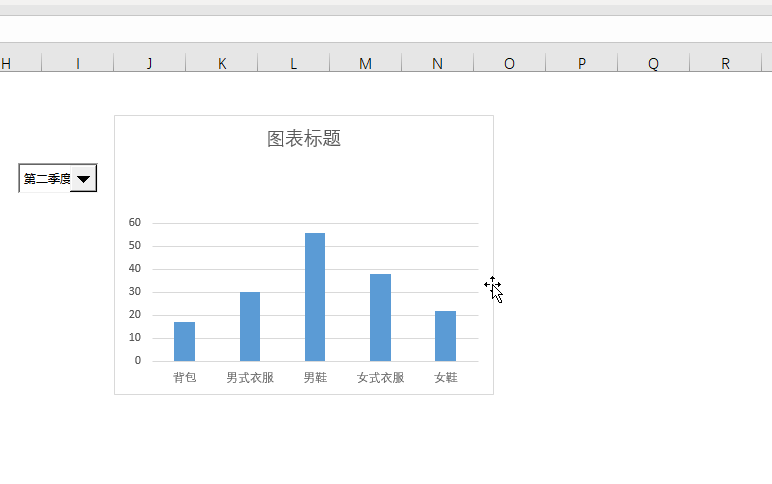Click the 40 value axis label
The image size is (772, 484).
point(135,268)
